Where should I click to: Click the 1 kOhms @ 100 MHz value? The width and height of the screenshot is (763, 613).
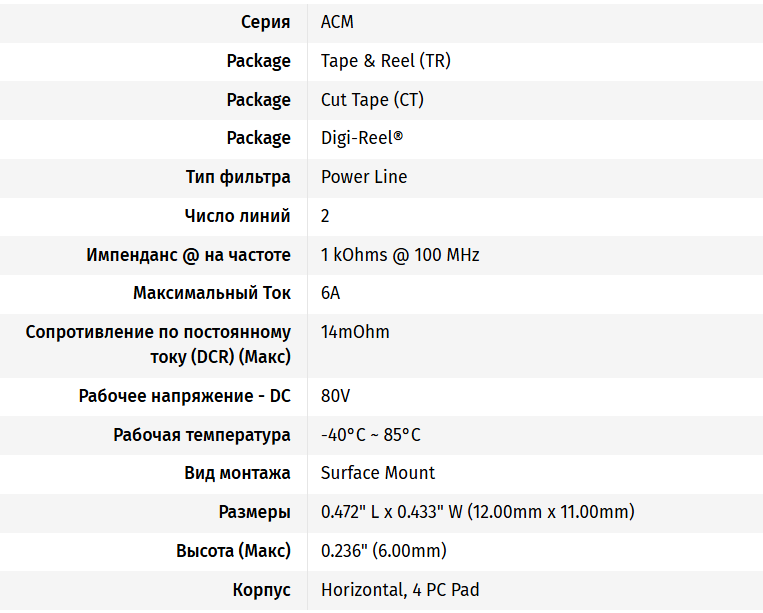400,255
